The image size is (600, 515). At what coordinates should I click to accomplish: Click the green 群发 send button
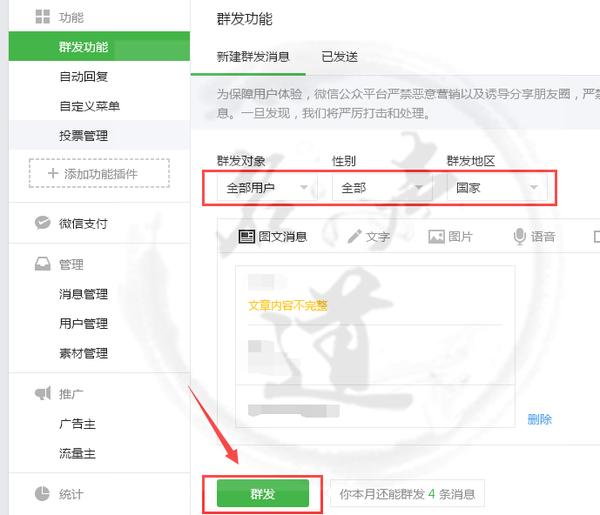pyautogui.click(x=263, y=493)
